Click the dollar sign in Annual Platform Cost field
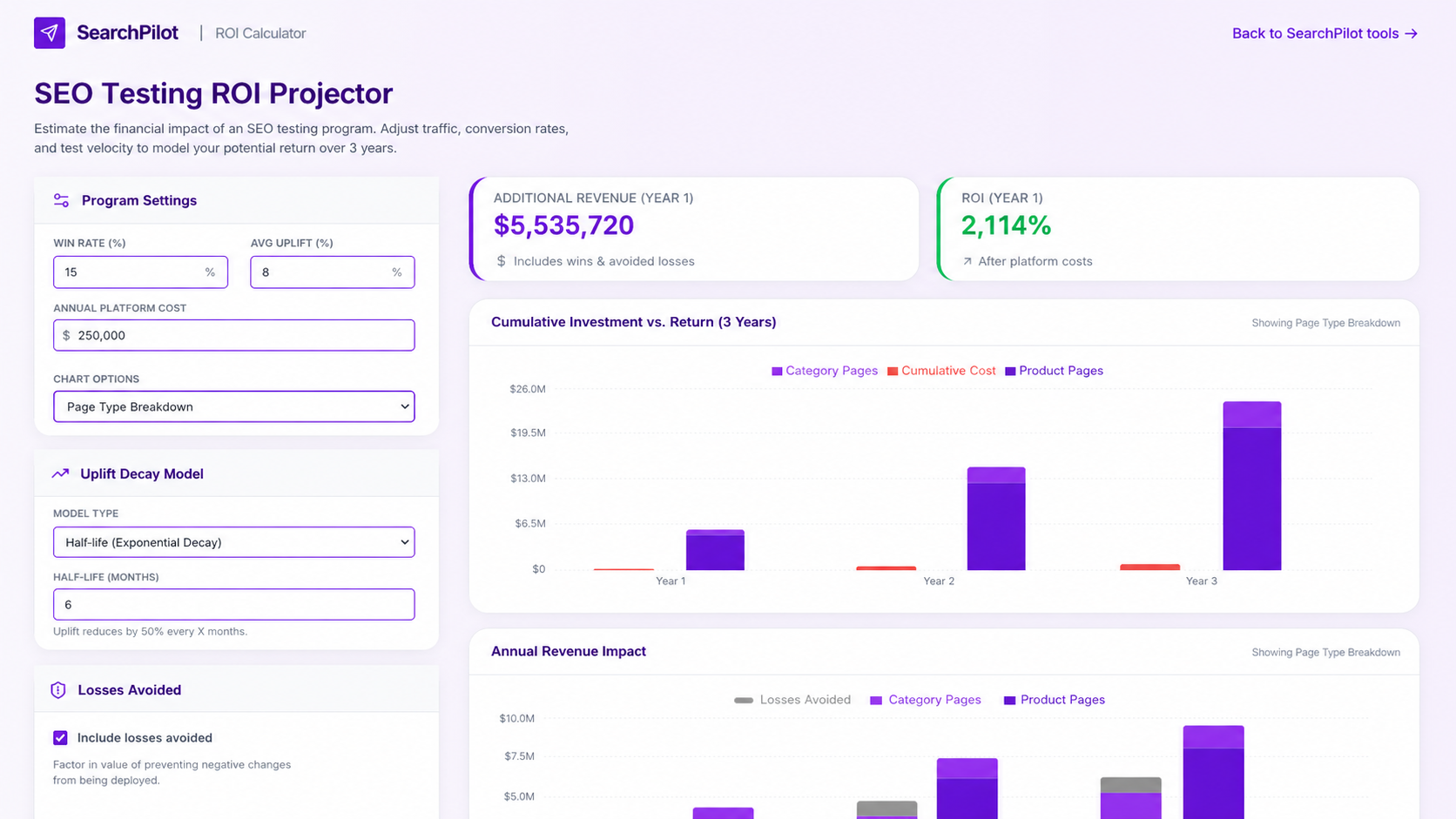 coord(66,335)
